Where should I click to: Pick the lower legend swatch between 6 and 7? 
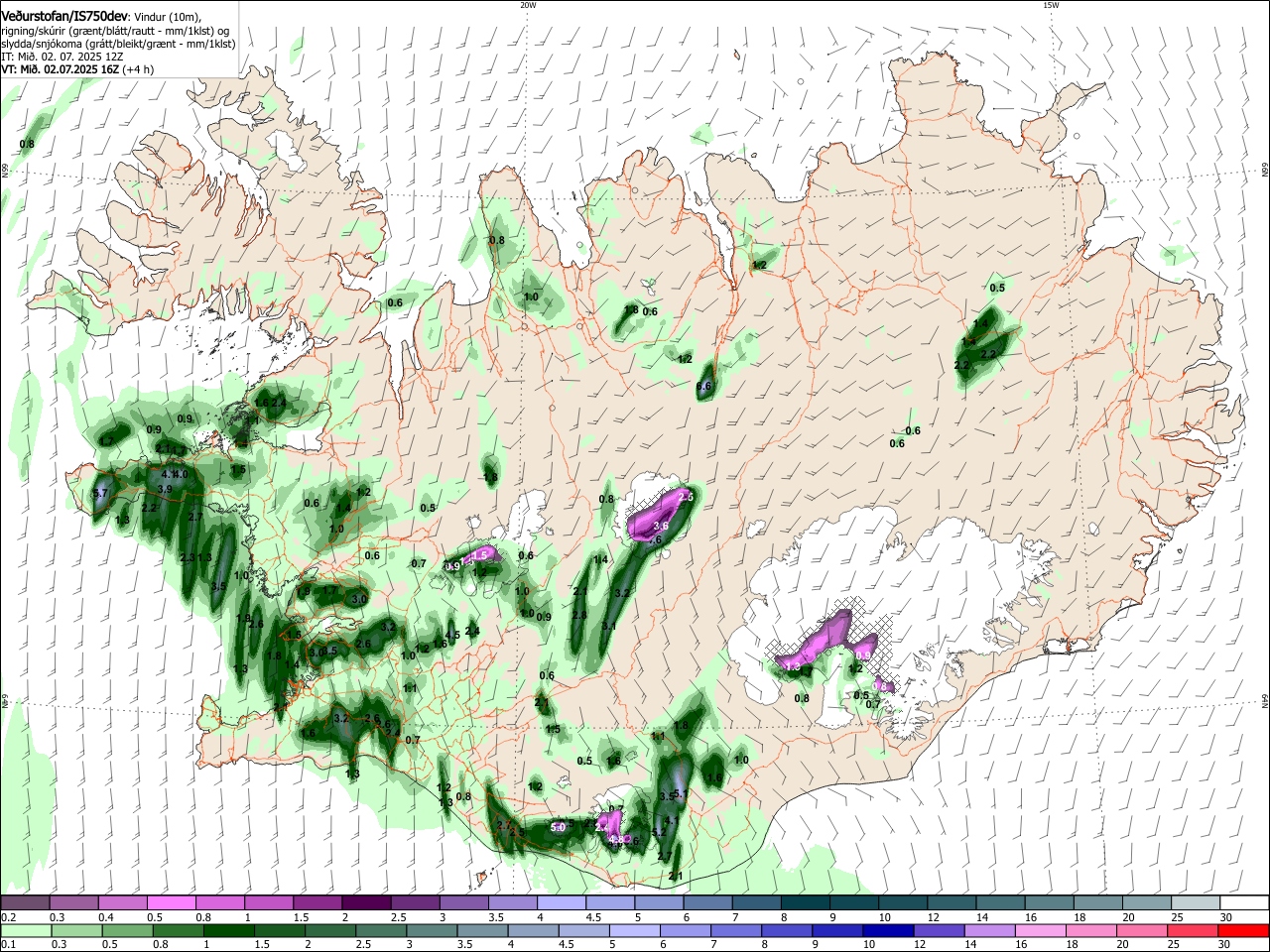click(x=686, y=930)
